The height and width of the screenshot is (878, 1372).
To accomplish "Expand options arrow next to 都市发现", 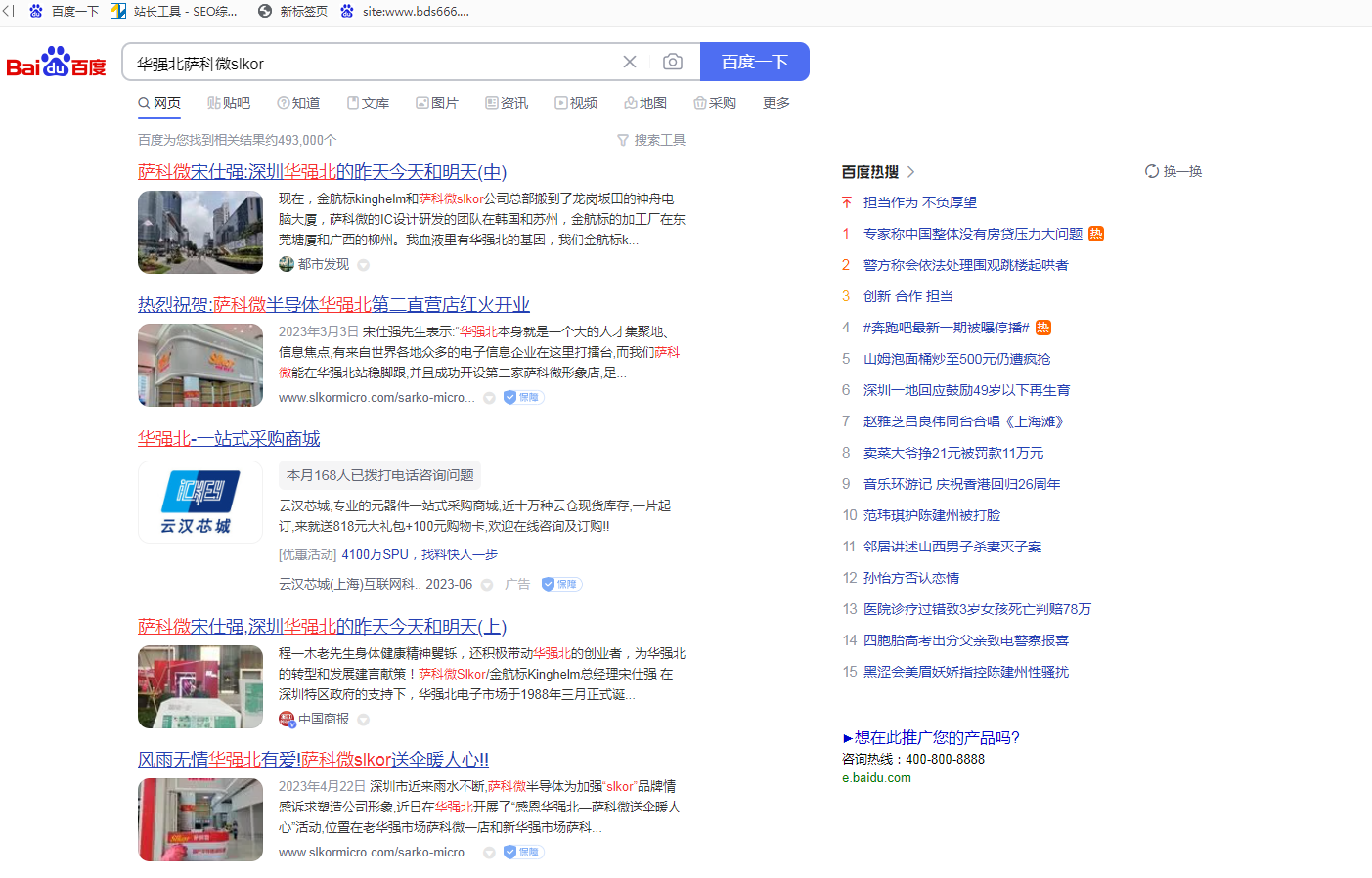I will click(363, 265).
